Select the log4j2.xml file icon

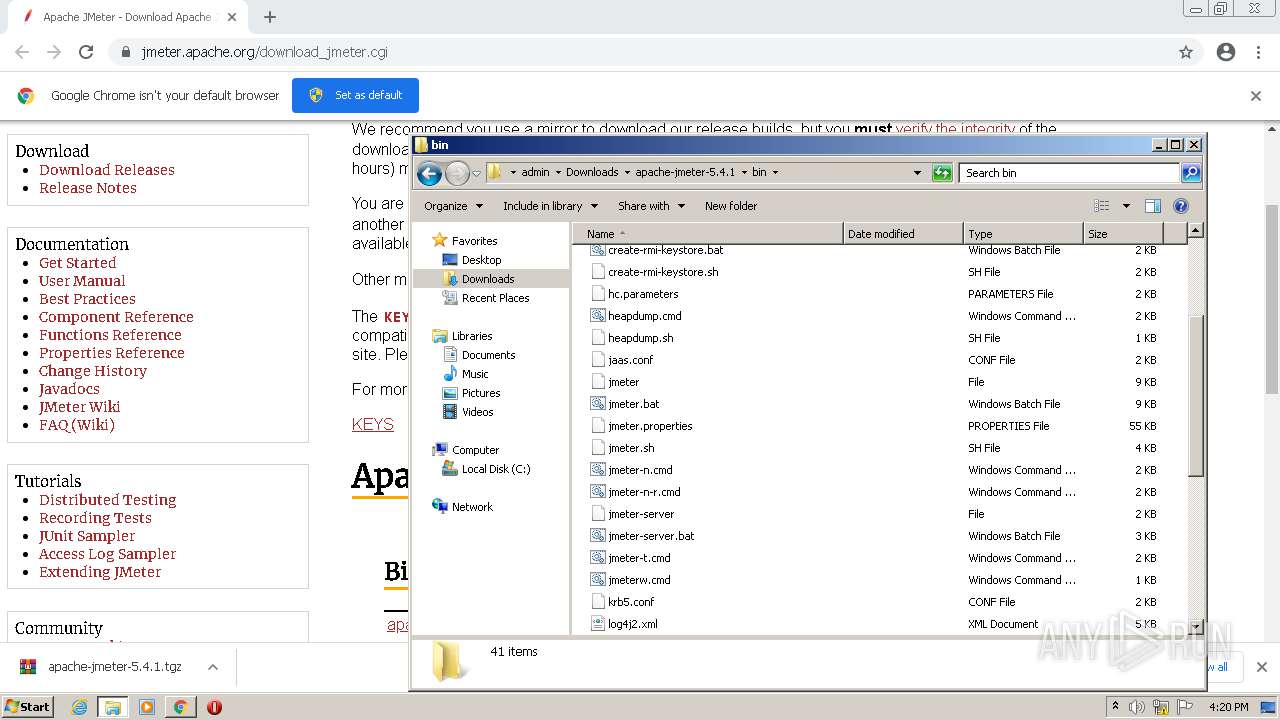(x=598, y=624)
